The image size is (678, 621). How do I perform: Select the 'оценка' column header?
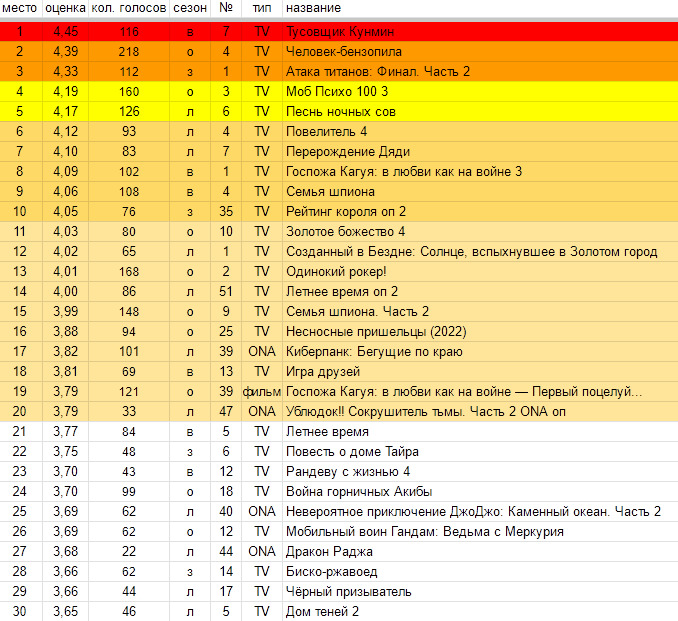click(65, 8)
